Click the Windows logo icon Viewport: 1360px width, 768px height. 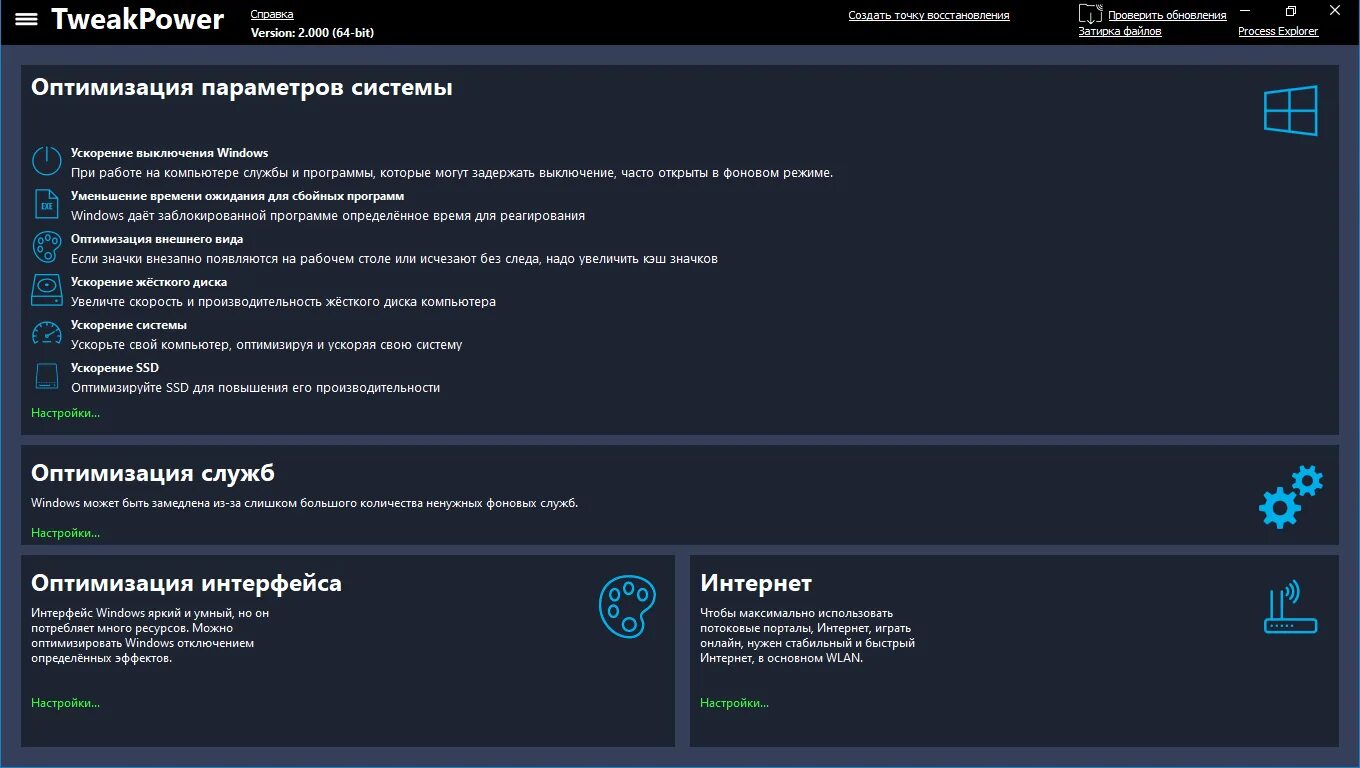coord(1290,110)
